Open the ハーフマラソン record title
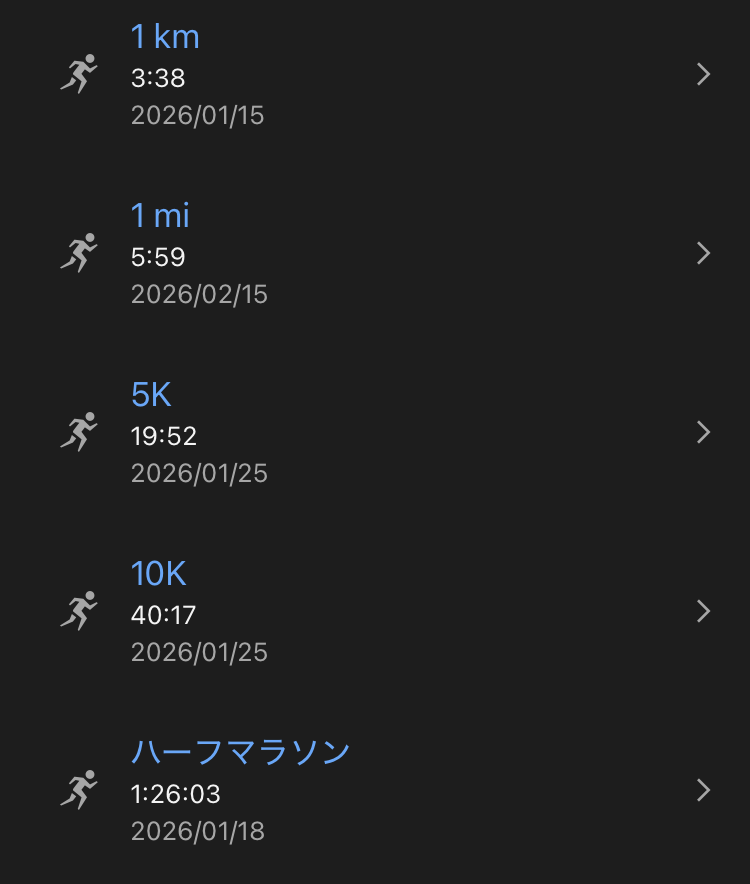The width and height of the screenshot is (750, 884). click(x=240, y=752)
